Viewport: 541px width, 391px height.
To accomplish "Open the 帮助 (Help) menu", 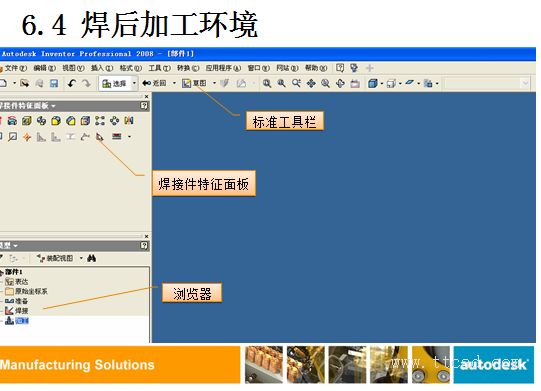I will 316,68.
